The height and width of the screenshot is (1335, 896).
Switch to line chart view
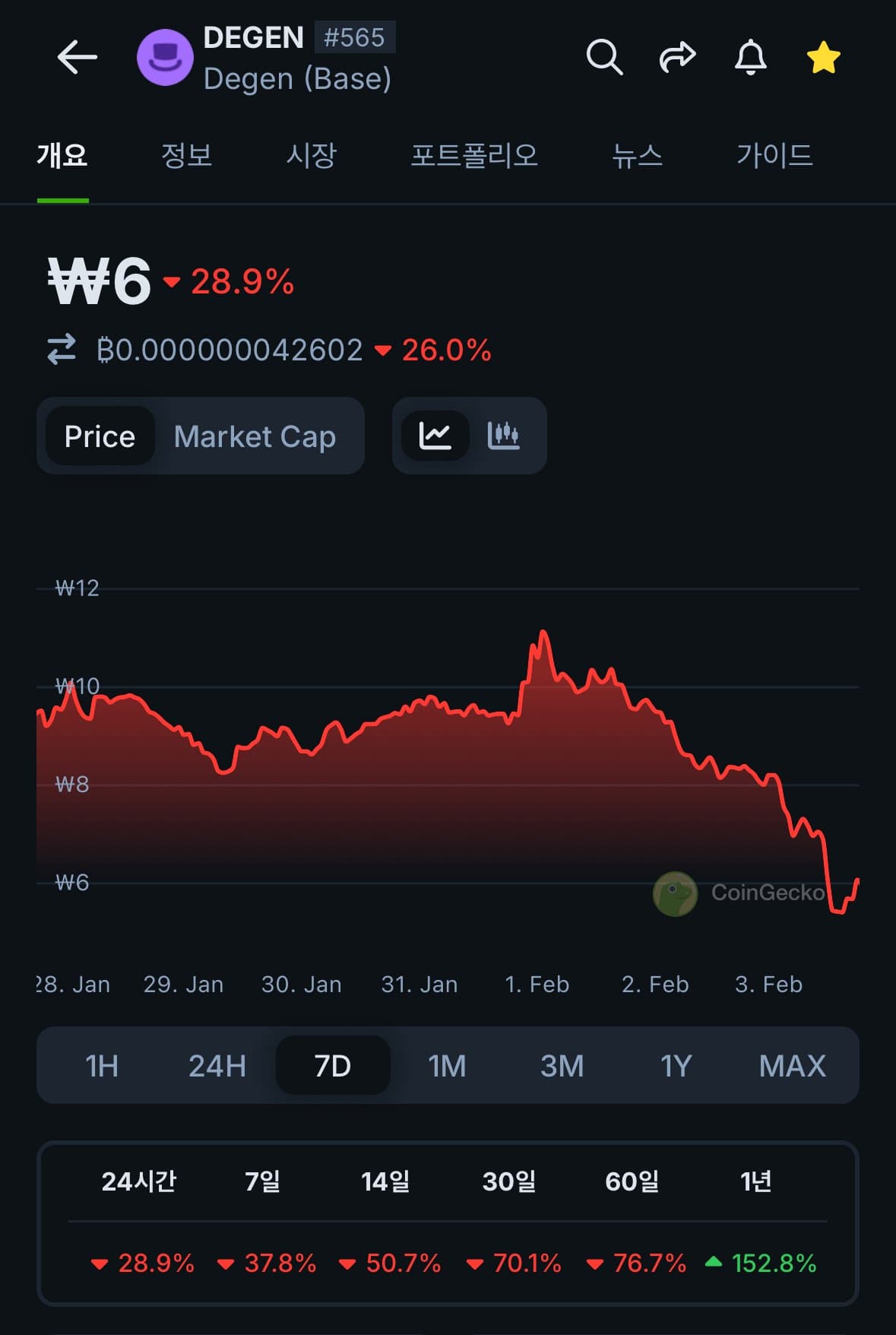click(x=435, y=436)
